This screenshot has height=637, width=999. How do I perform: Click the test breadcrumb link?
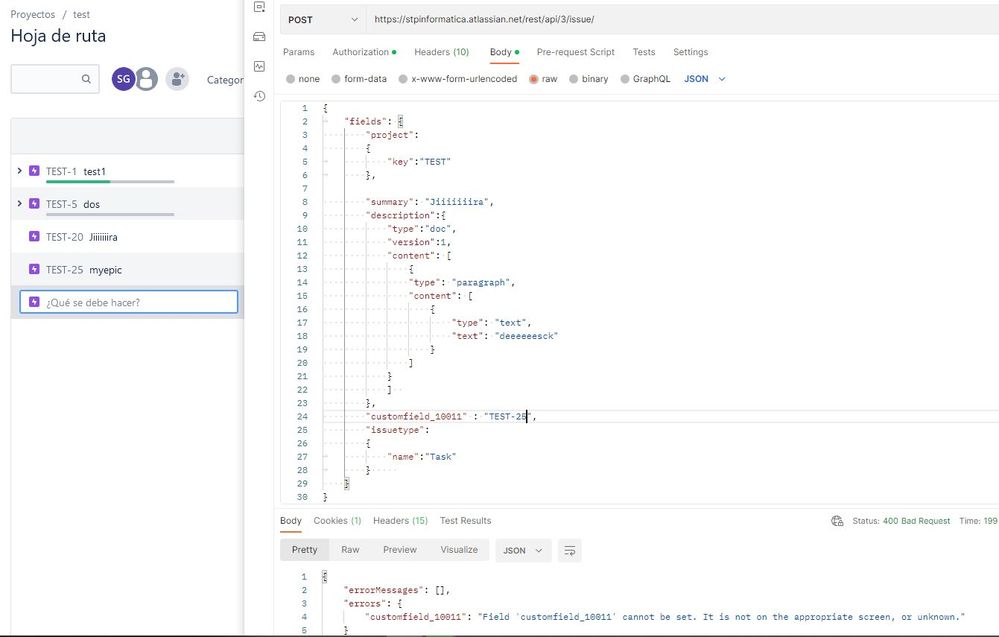pos(81,14)
